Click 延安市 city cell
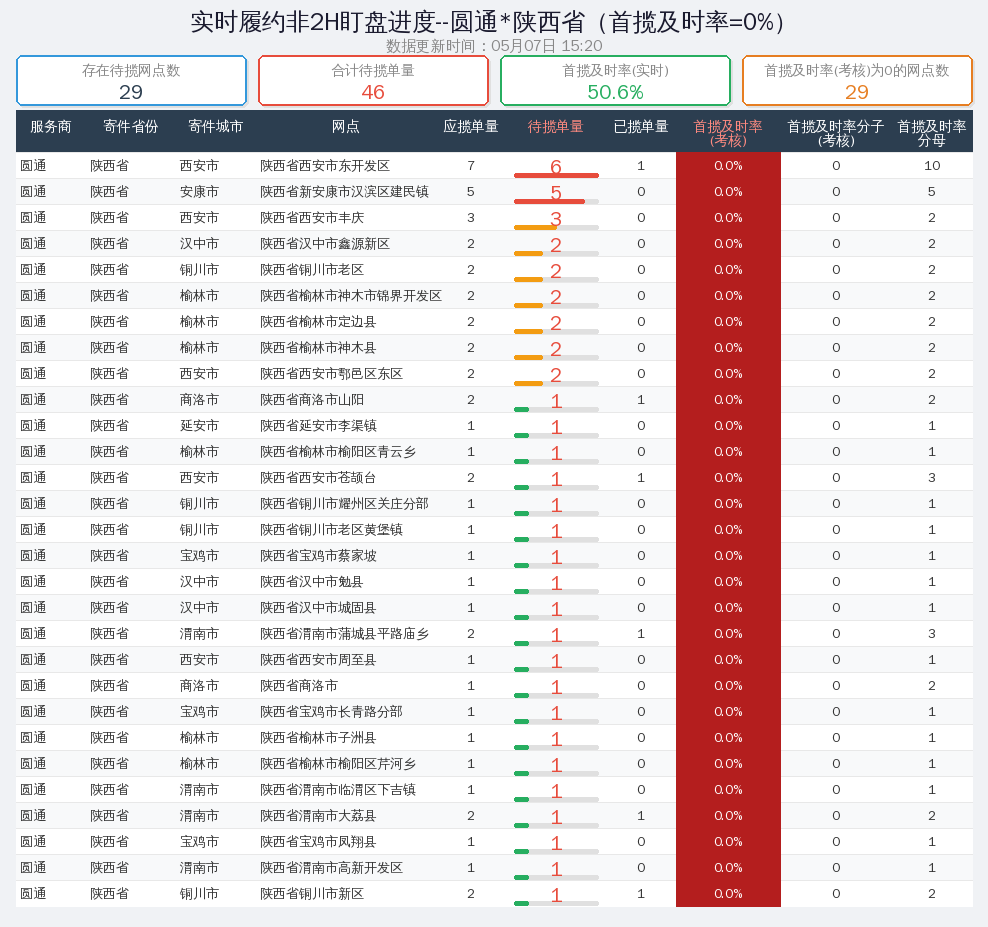Screen dimensions: 988x927 pyautogui.click(x=199, y=425)
